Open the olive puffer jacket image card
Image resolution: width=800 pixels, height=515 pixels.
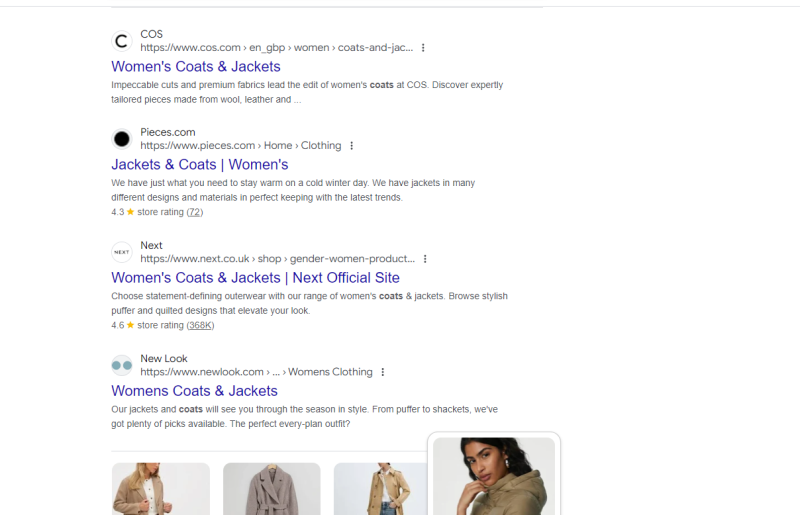point(494,476)
